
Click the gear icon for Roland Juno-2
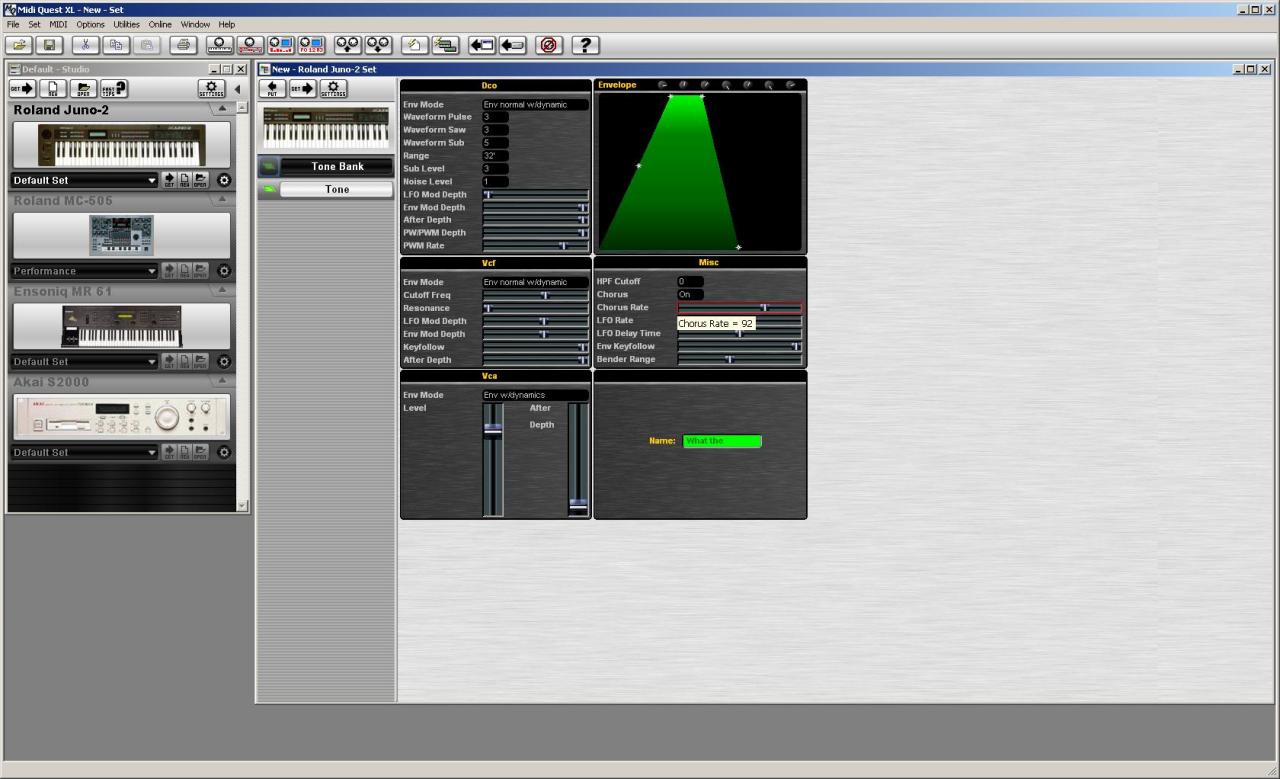click(224, 181)
